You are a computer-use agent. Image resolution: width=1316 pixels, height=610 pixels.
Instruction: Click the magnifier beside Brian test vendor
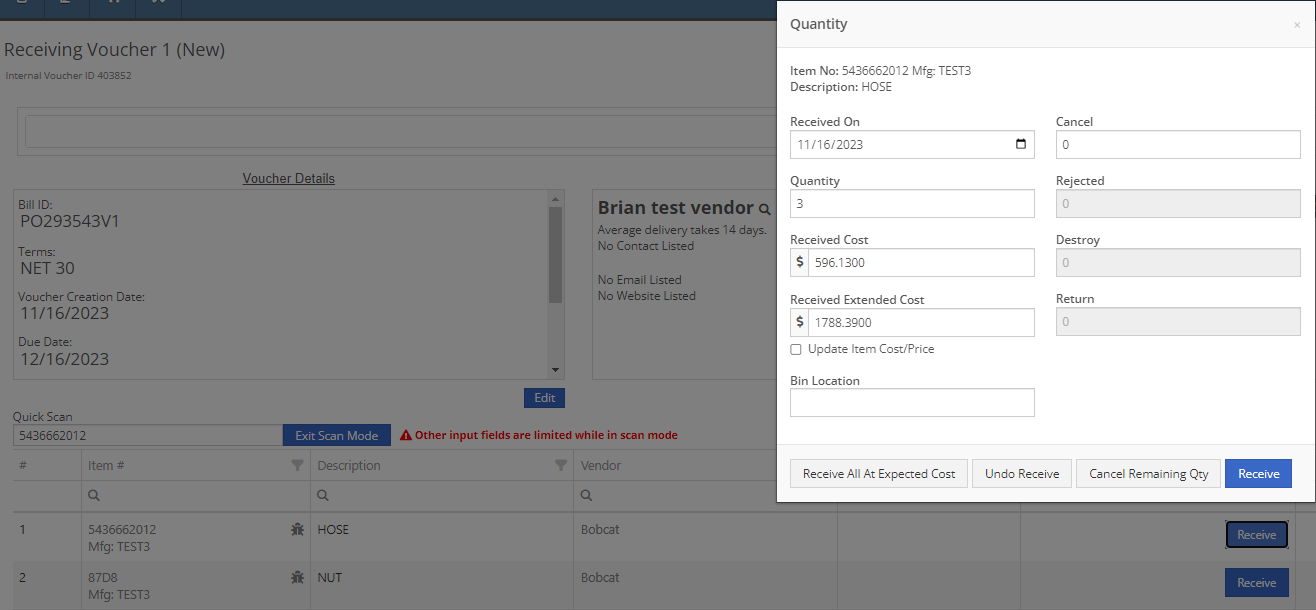(765, 209)
